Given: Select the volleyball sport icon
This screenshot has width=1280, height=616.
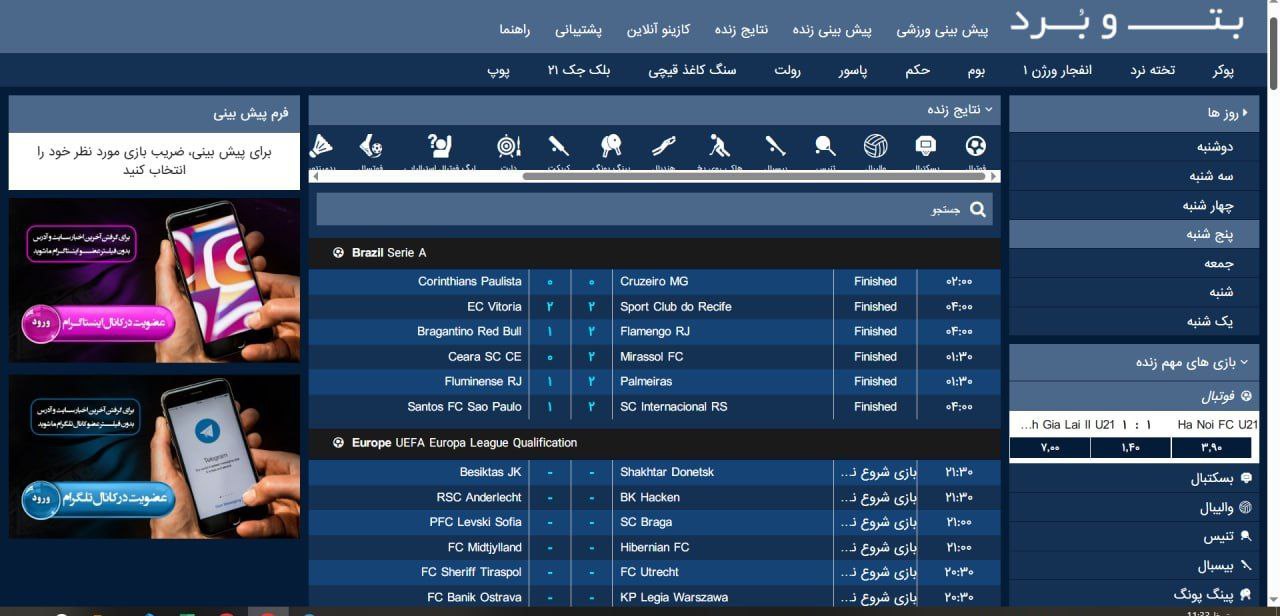Looking at the screenshot, I should click(876, 147).
